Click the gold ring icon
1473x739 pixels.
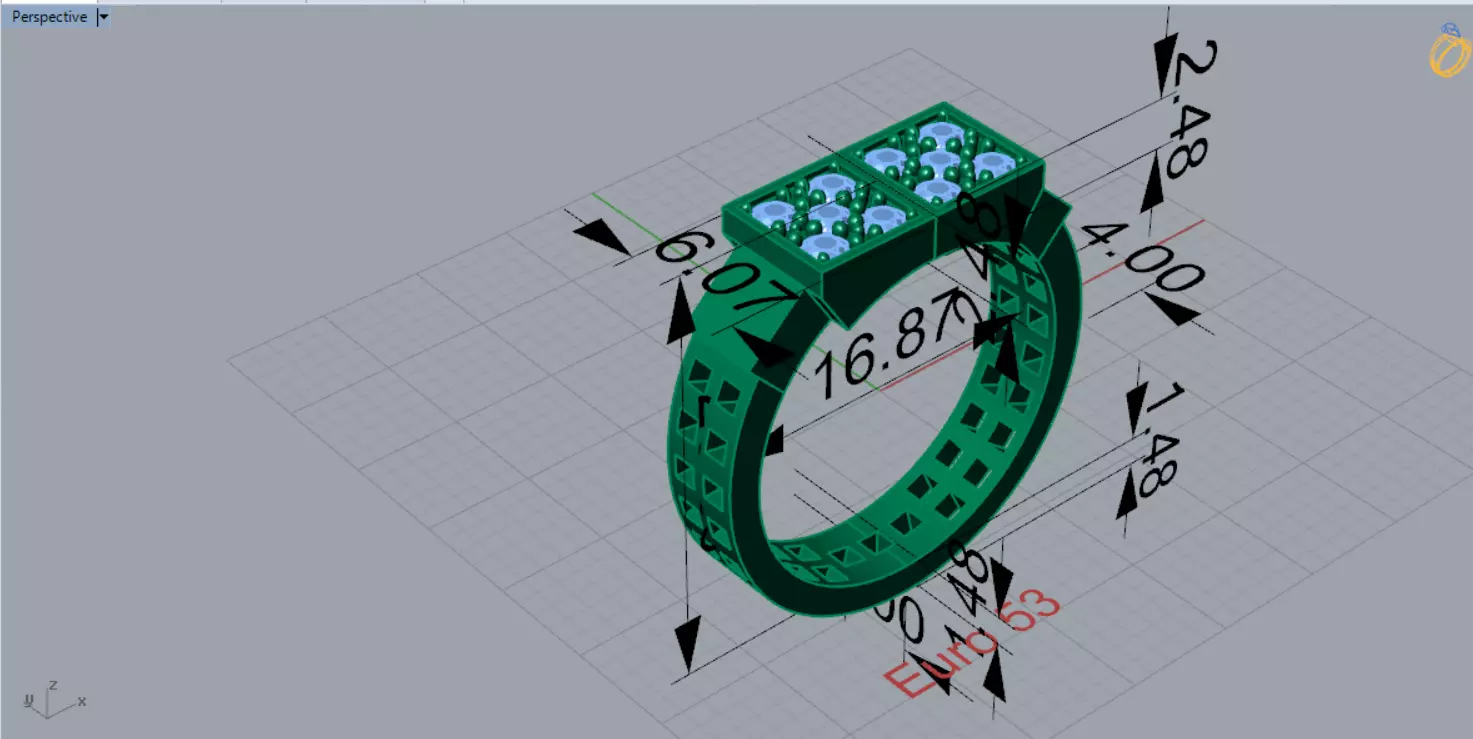pyautogui.click(x=1449, y=51)
